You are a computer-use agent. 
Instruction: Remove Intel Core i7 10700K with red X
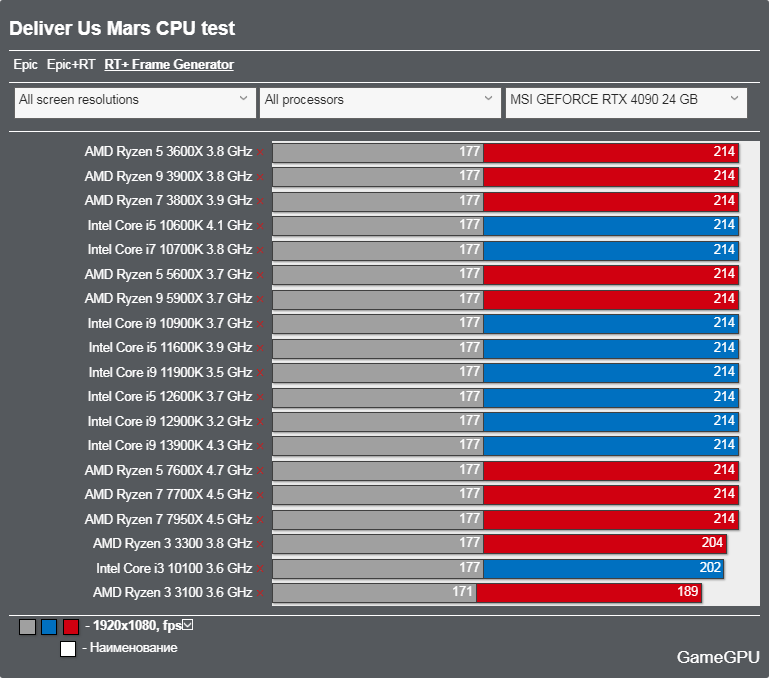point(260,250)
